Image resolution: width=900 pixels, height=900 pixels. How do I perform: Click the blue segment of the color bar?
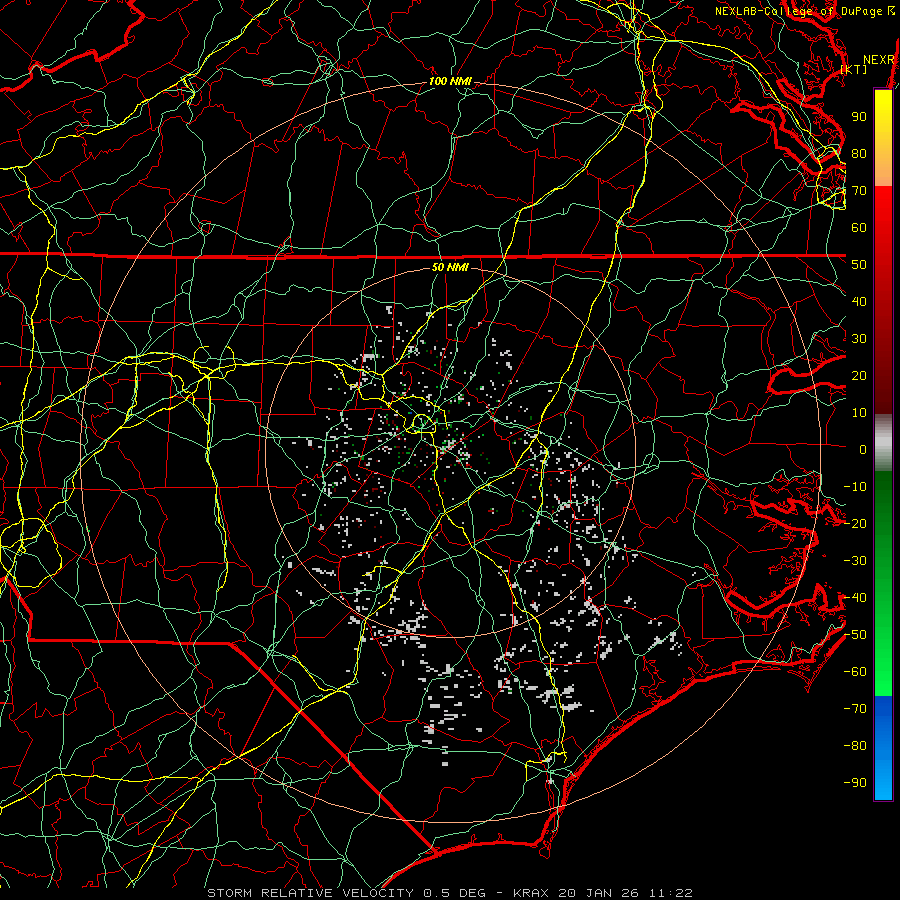pyautogui.click(x=883, y=746)
